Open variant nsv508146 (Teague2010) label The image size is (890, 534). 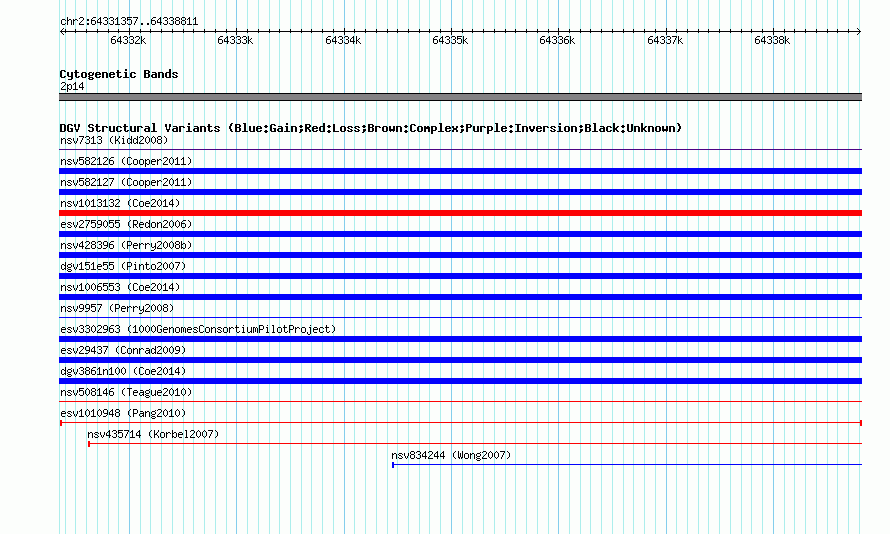click(x=126, y=392)
